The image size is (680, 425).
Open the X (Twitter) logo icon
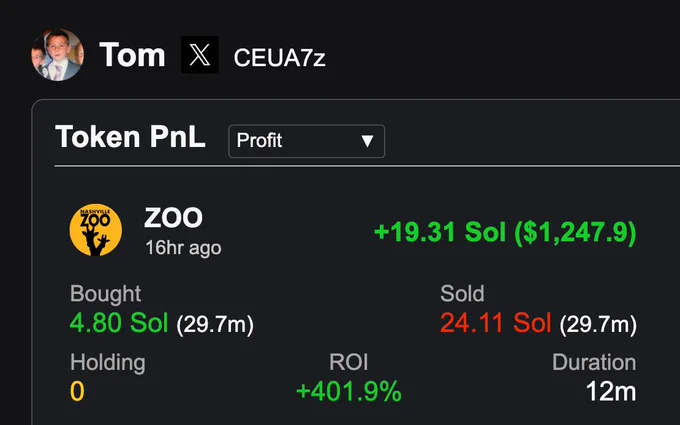click(x=199, y=55)
